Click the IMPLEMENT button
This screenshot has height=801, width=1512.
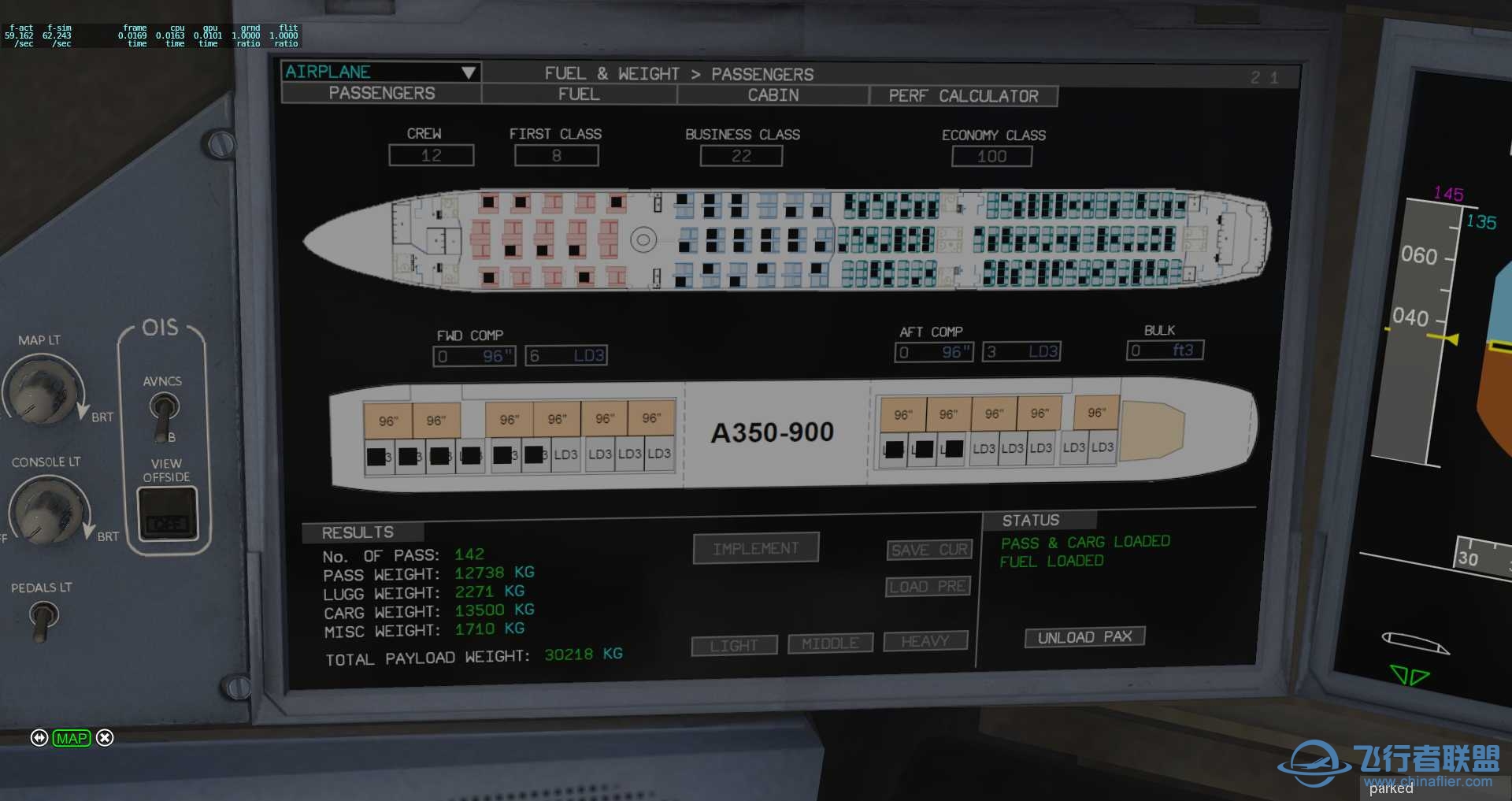pyautogui.click(x=756, y=548)
